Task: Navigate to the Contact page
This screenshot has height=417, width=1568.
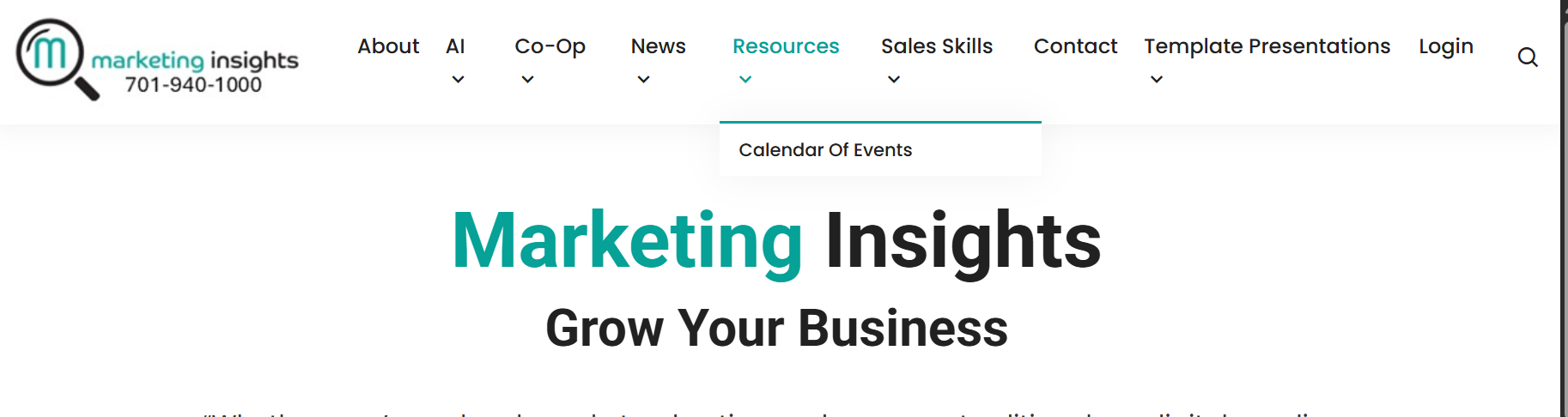Action: [1075, 46]
